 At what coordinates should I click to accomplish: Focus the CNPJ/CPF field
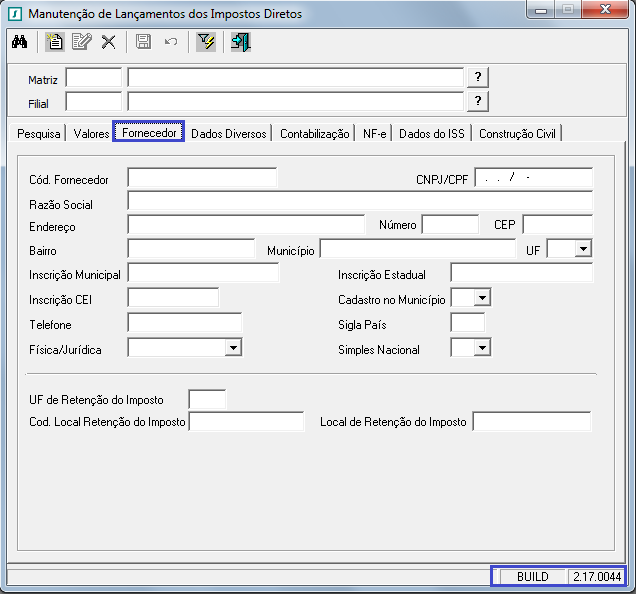tap(533, 178)
